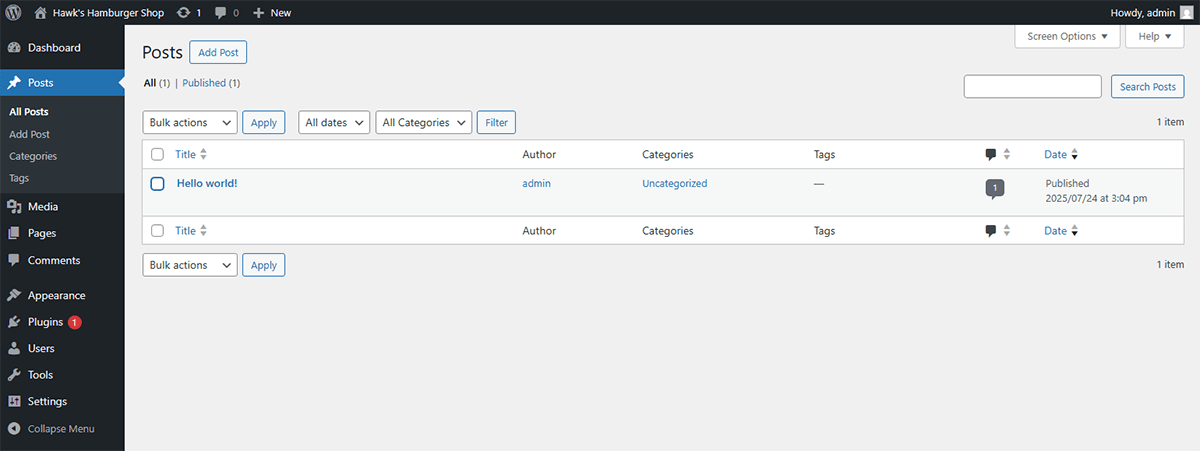Expand Screen Options panel

[x=1067, y=36]
